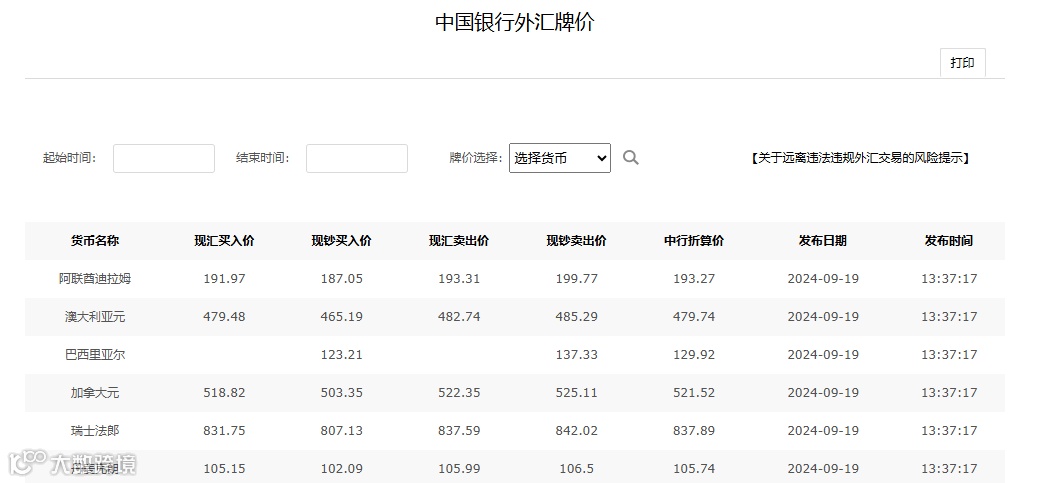
Task: Click the 中行折算价 column header
Action: [x=694, y=241]
